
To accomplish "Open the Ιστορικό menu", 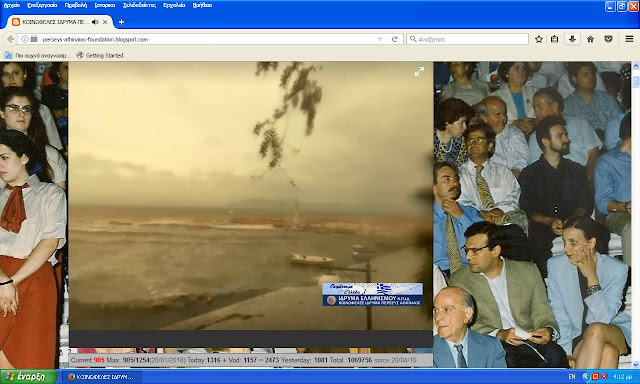I will click(104, 5).
